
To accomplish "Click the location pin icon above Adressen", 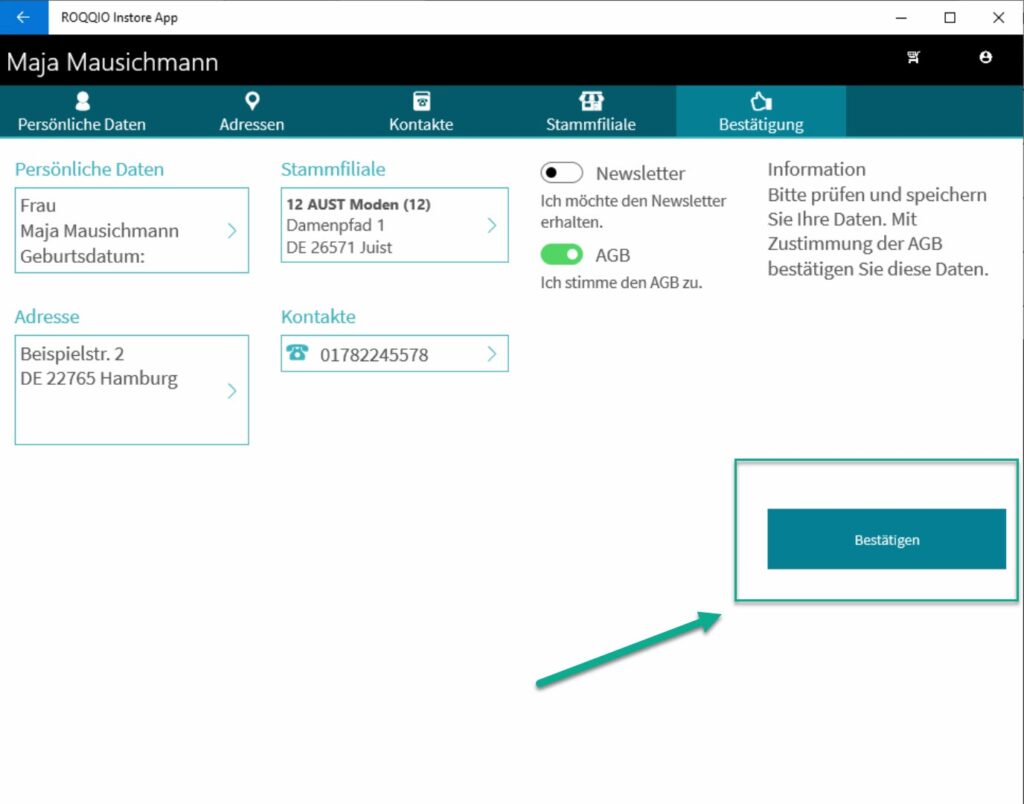I will (x=252, y=101).
